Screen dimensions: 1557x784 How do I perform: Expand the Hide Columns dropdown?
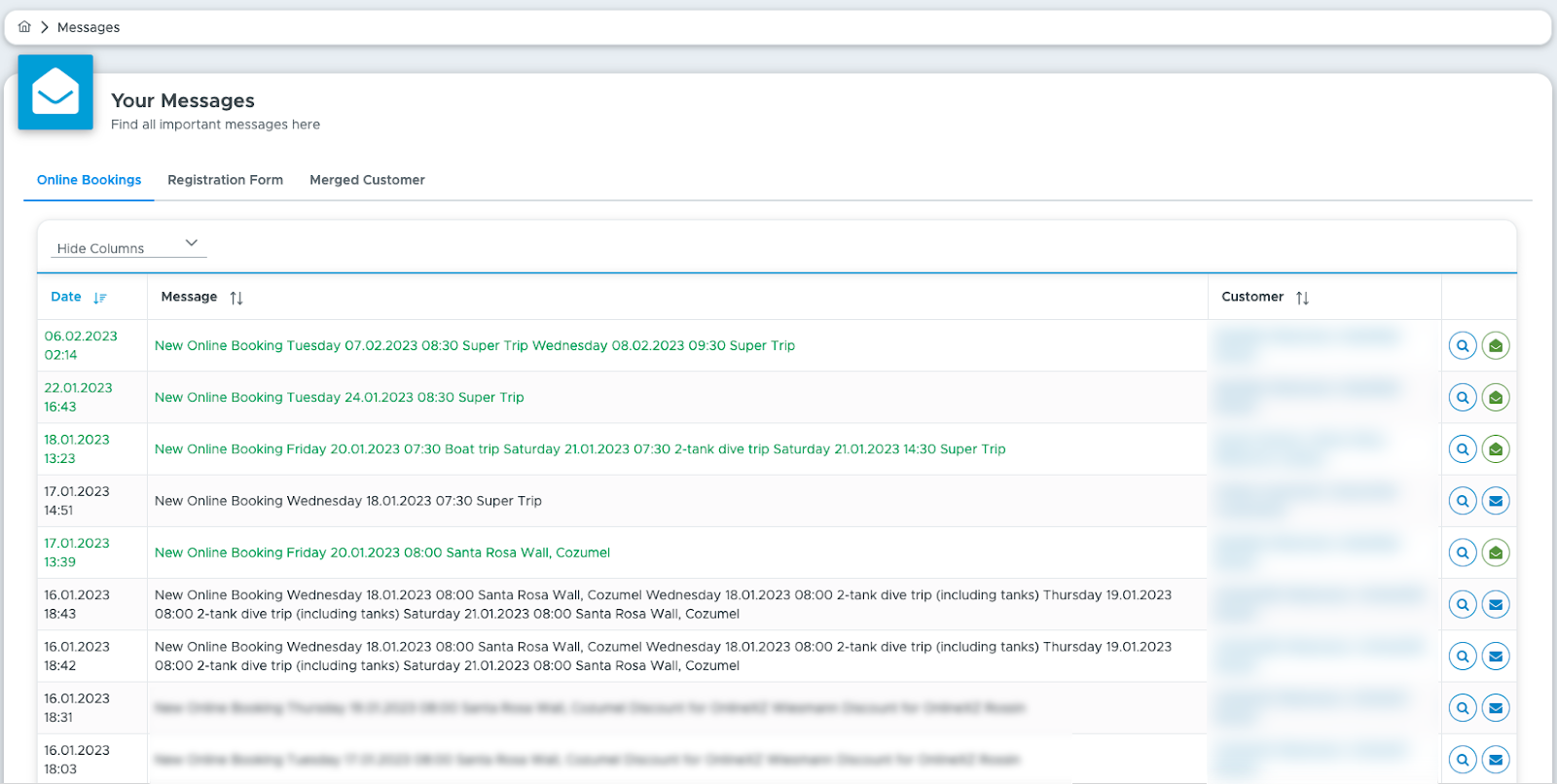128,245
